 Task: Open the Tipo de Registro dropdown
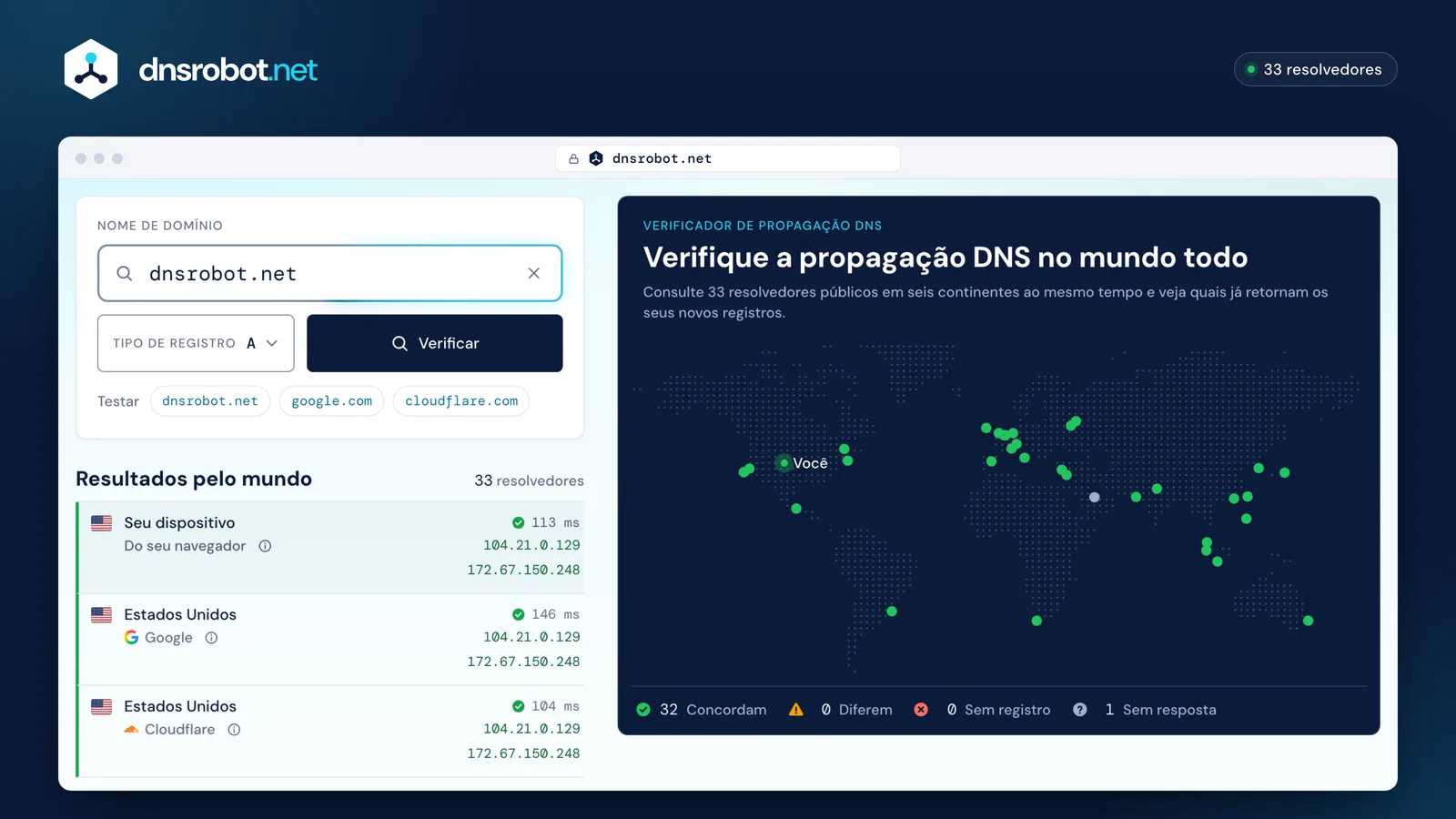click(x=196, y=343)
